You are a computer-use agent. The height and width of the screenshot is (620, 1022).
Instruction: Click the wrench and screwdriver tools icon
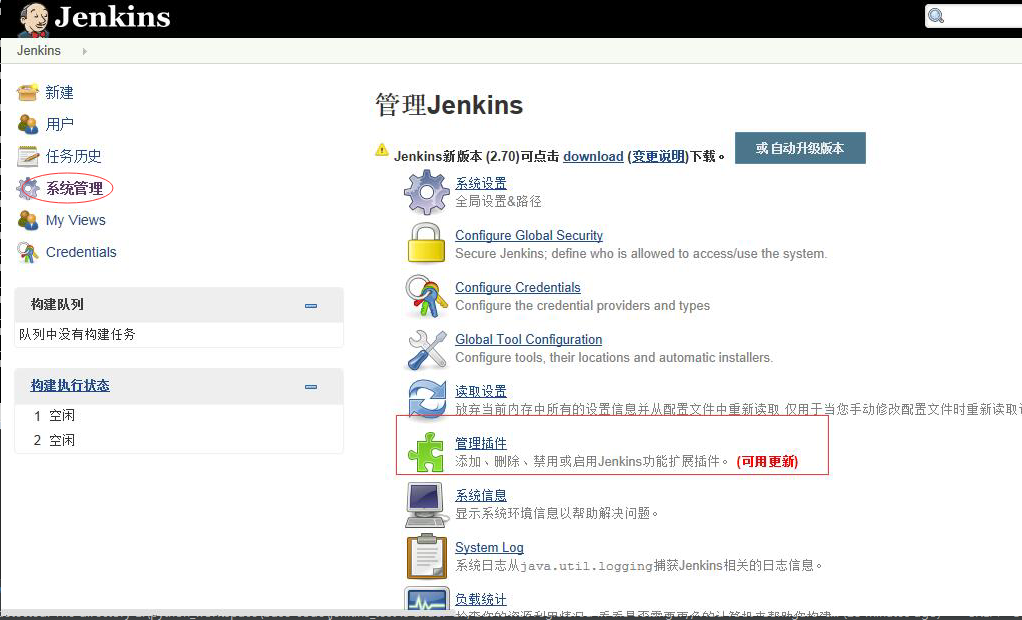[x=427, y=349]
